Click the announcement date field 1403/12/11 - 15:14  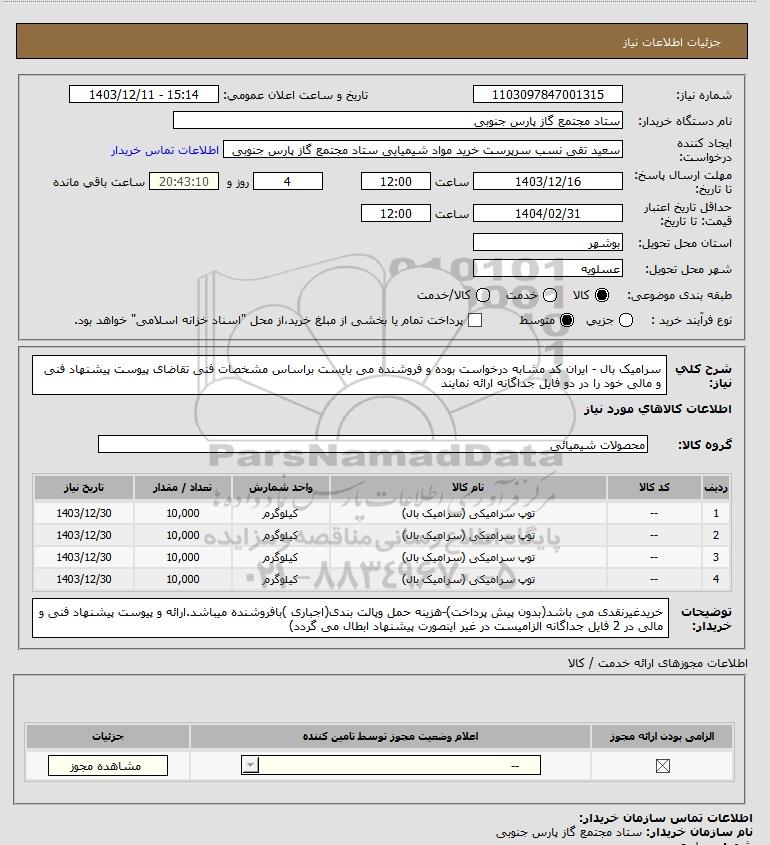point(144,94)
